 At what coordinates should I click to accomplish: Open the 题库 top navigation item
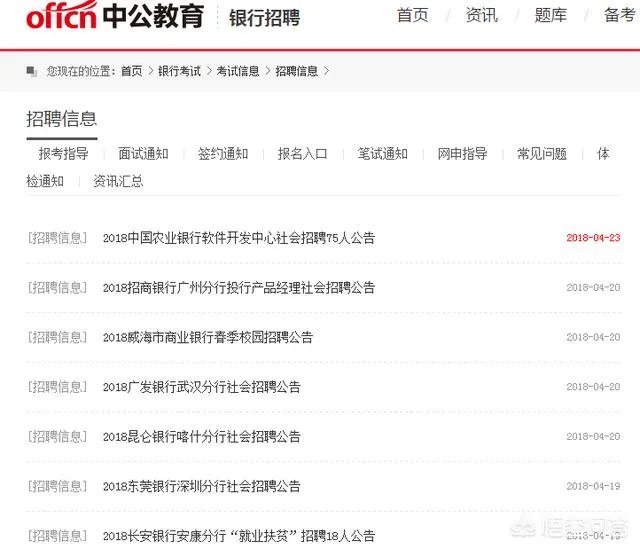point(551,16)
